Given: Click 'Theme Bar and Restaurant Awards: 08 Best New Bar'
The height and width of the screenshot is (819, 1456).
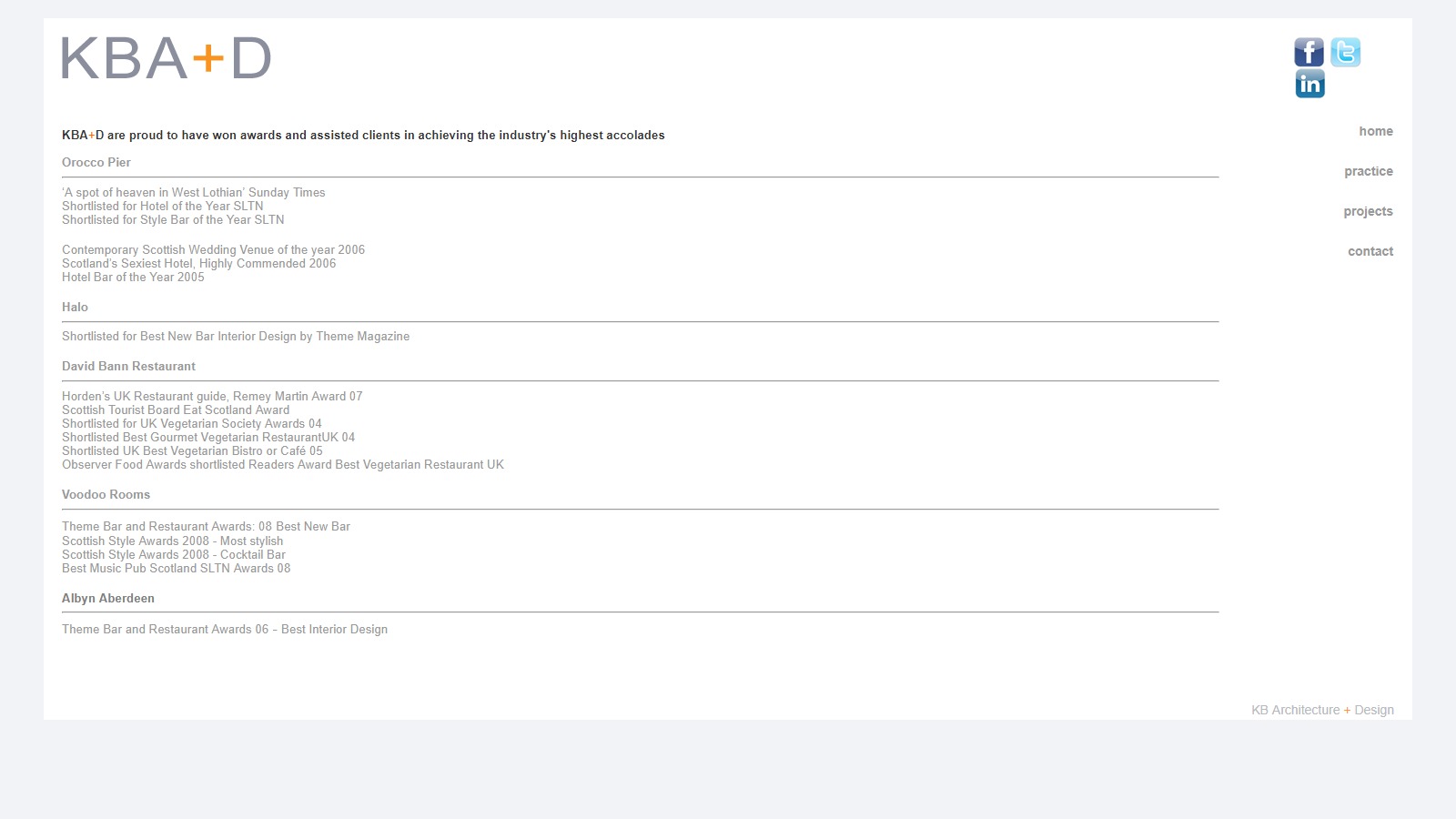Looking at the screenshot, I should coord(206,526).
